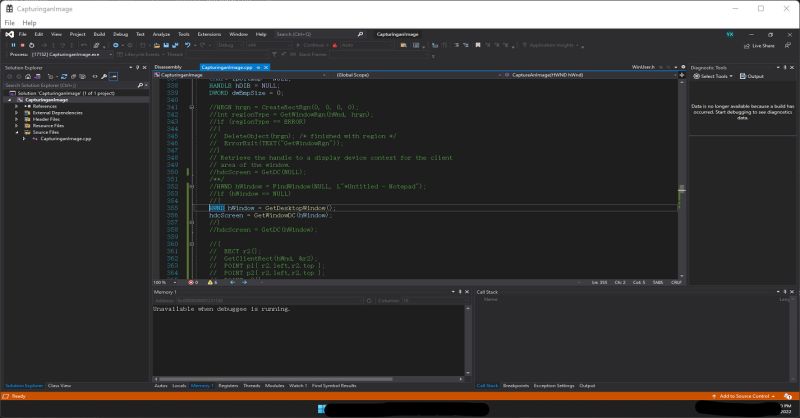Image resolution: width=800 pixels, height=418 pixels.
Task: Close the Diagnostic Tools panel
Action: (792, 67)
